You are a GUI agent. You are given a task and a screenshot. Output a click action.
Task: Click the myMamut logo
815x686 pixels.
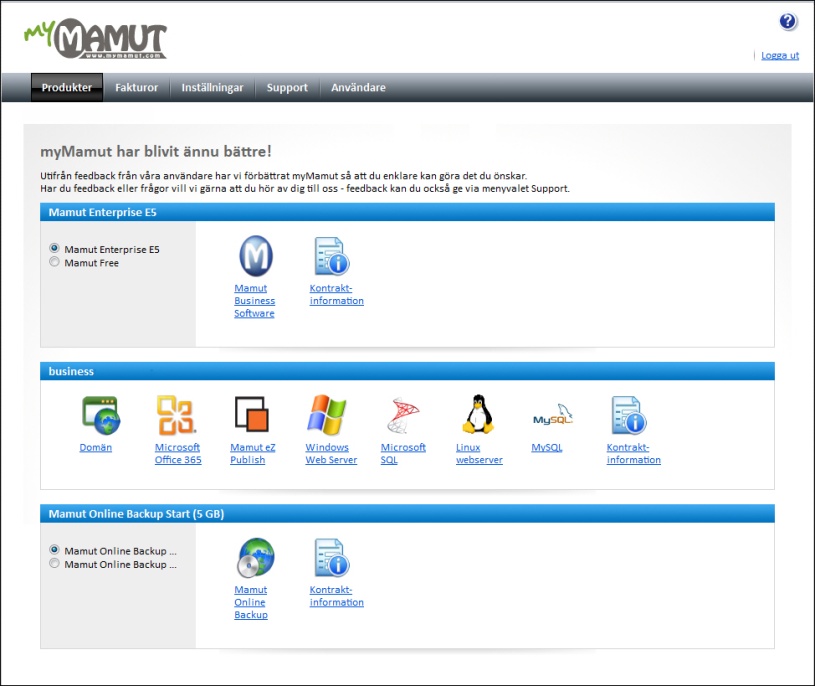coord(95,38)
